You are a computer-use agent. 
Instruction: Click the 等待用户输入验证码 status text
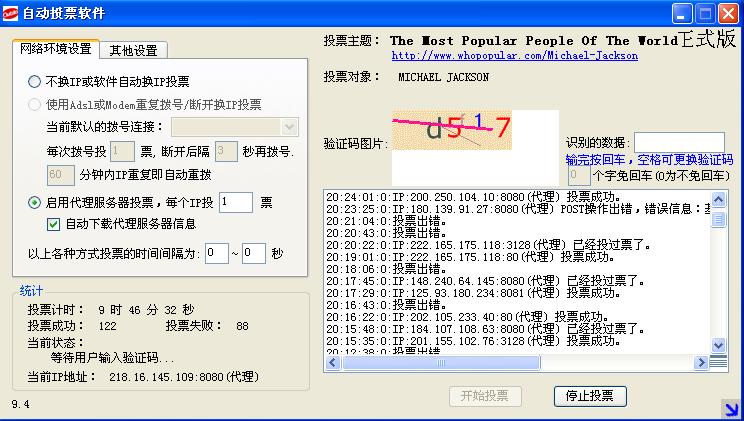click(112, 357)
